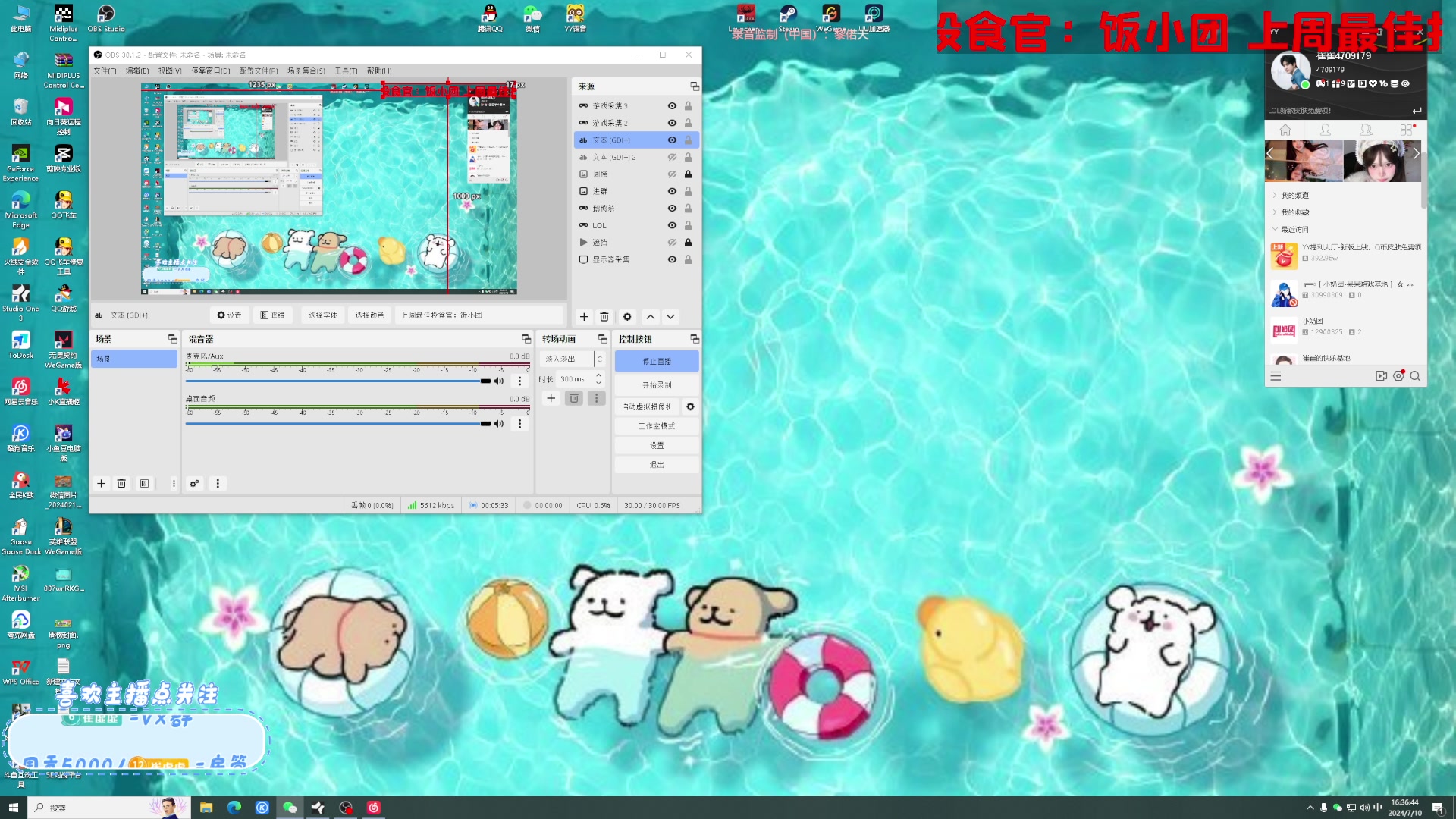Viewport: 1456px width, 819px height.
Task: Open the 工具(T) menu
Action: [346, 71]
